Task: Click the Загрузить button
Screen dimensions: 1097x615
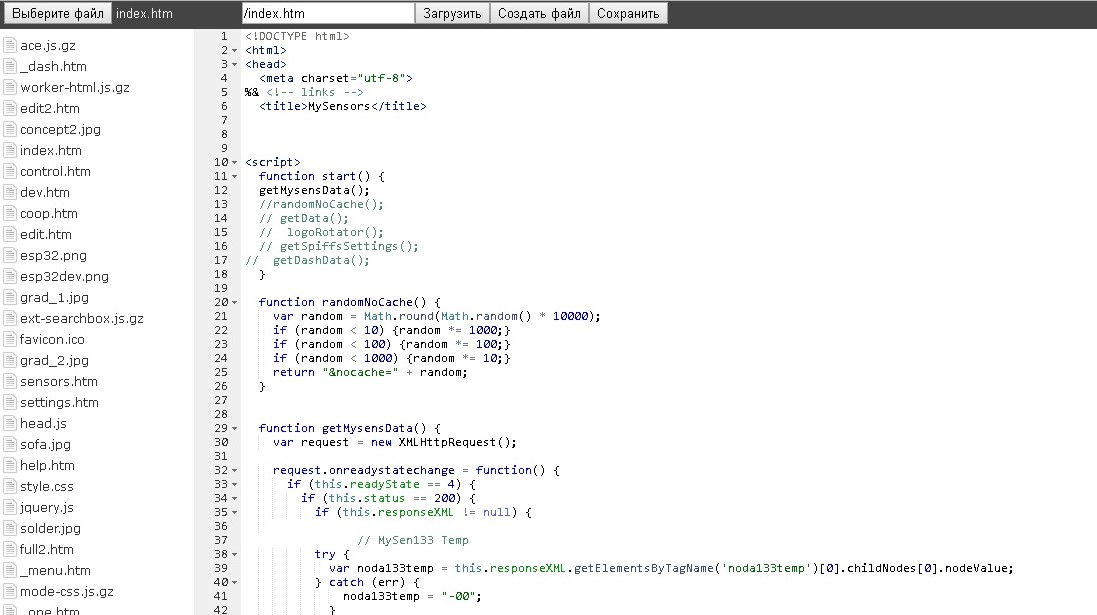Action: click(x=452, y=14)
